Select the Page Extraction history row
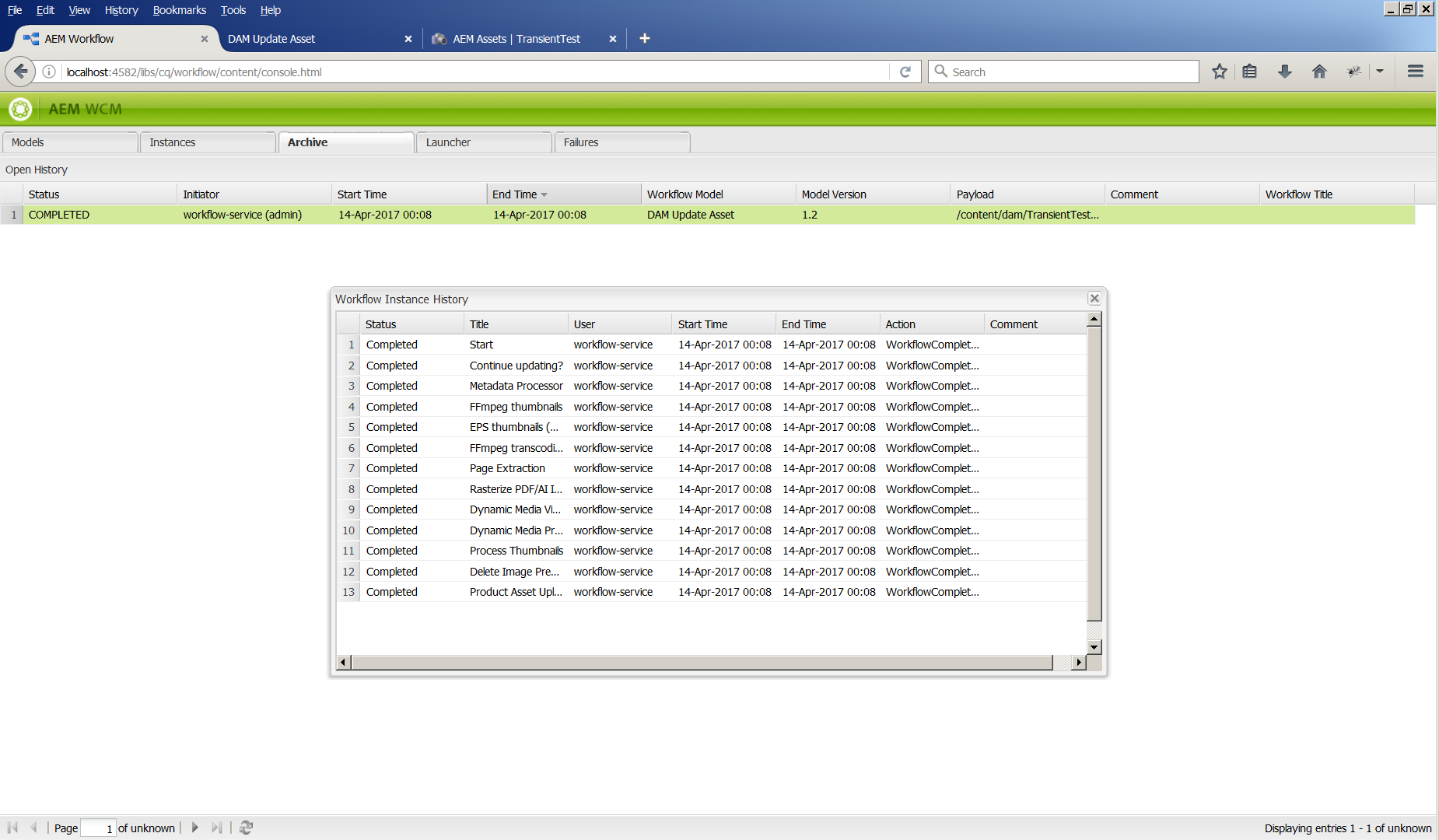The height and width of the screenshot is (840, 1439). pyautogui.click(x=711, y=468)
